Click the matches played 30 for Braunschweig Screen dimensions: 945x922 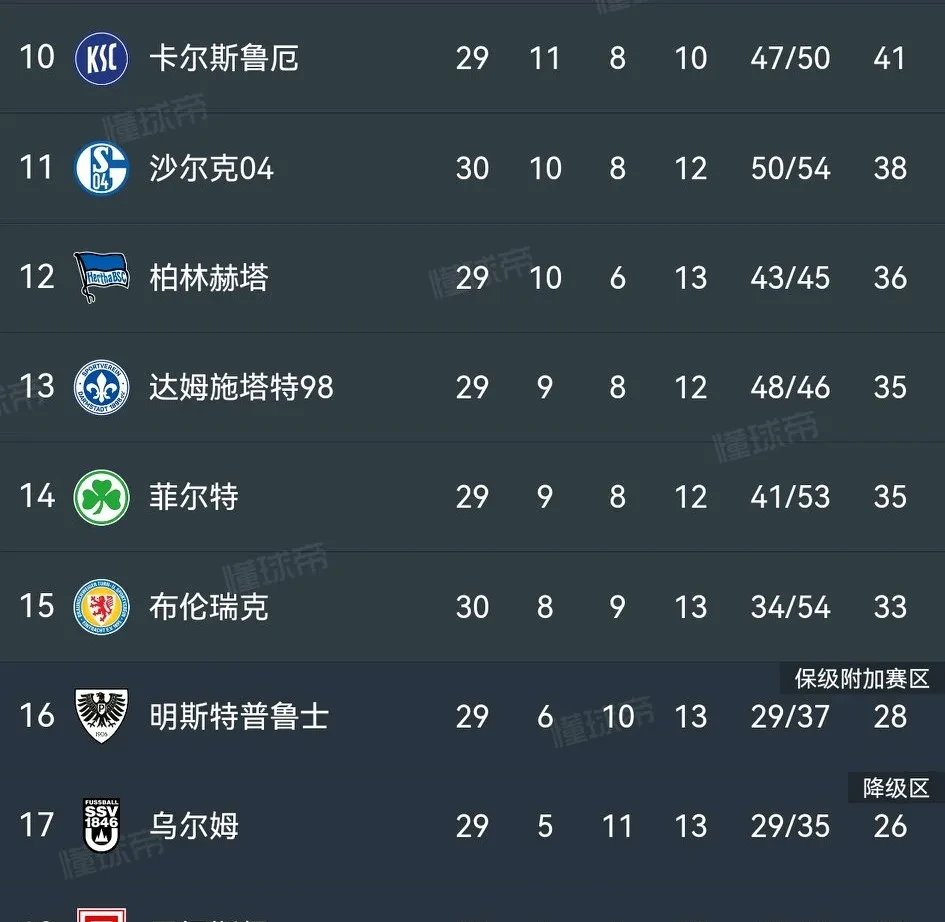472,607
